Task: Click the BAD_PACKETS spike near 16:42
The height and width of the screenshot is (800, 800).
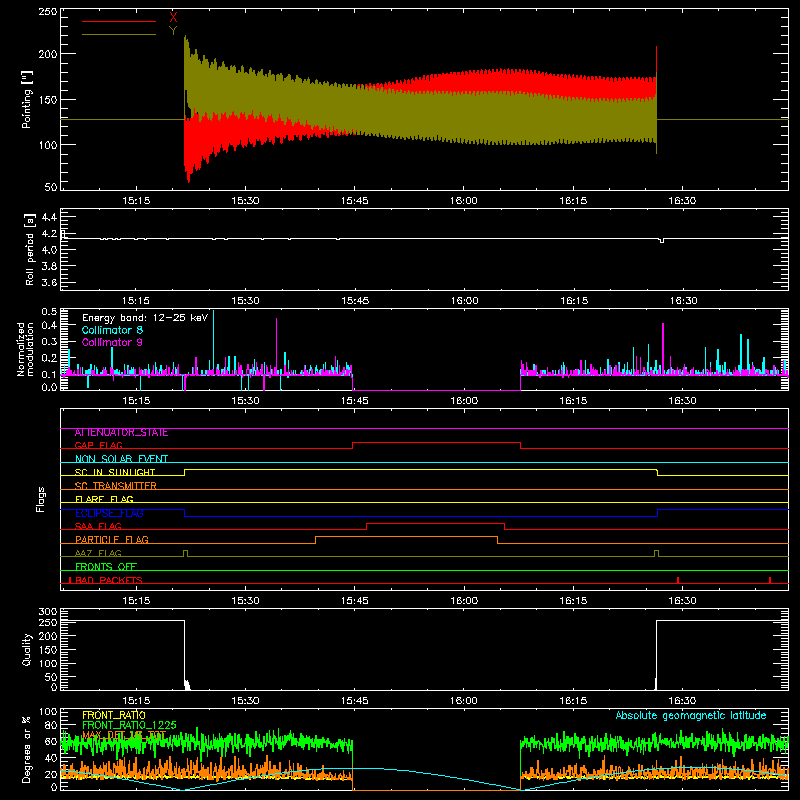Action: 770,580
